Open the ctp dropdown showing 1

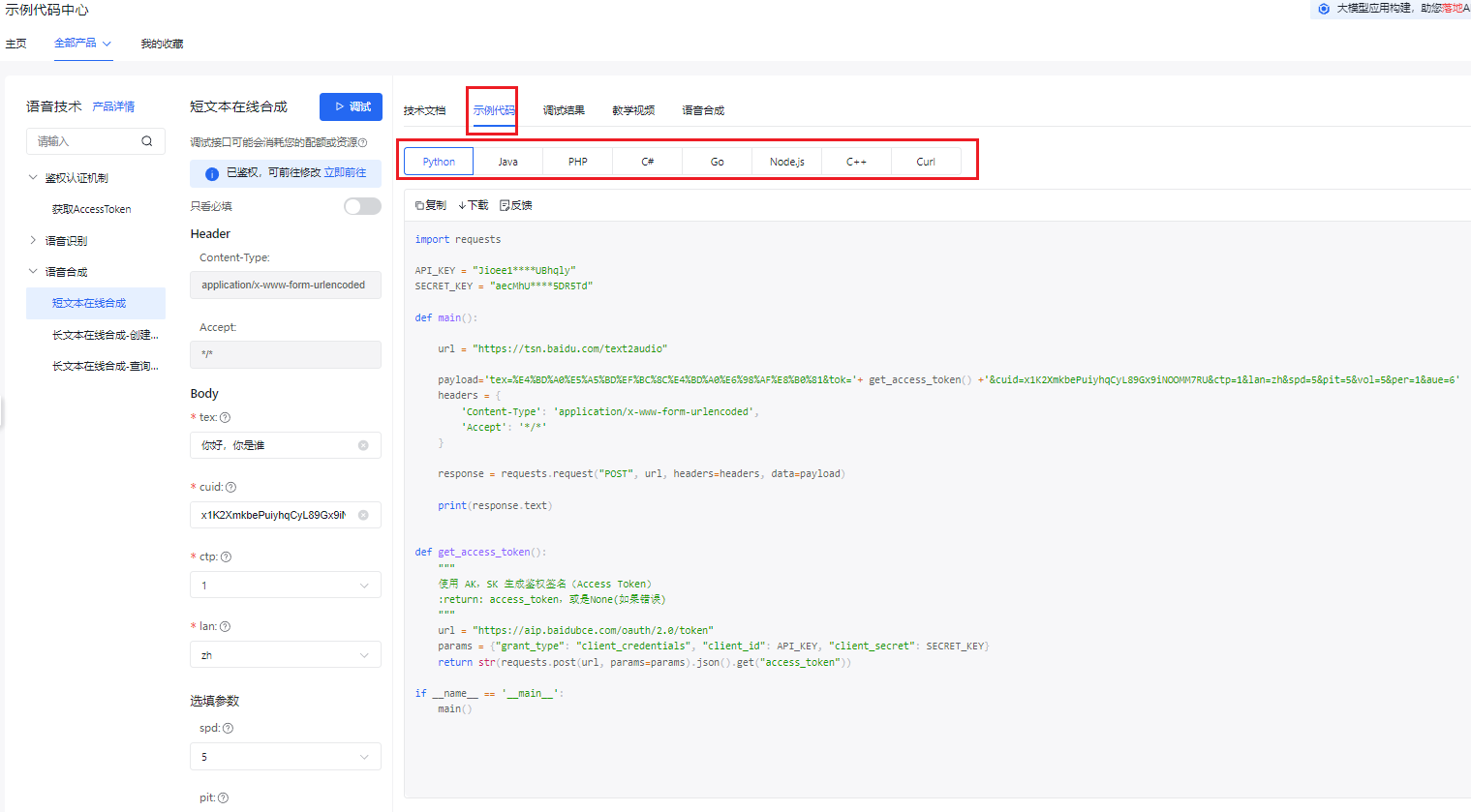tap(286, 586)
